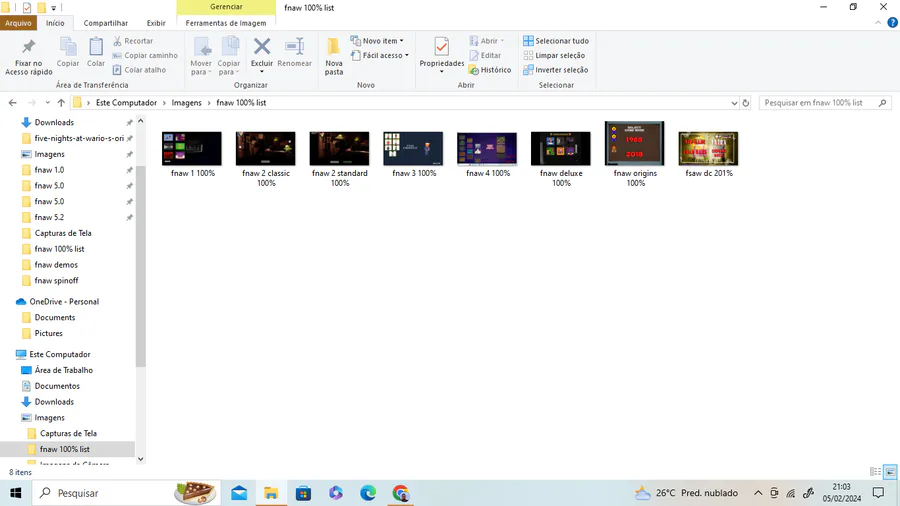900x506 pixels.
Task: Open the Histórico option
Action: point(490,69)
